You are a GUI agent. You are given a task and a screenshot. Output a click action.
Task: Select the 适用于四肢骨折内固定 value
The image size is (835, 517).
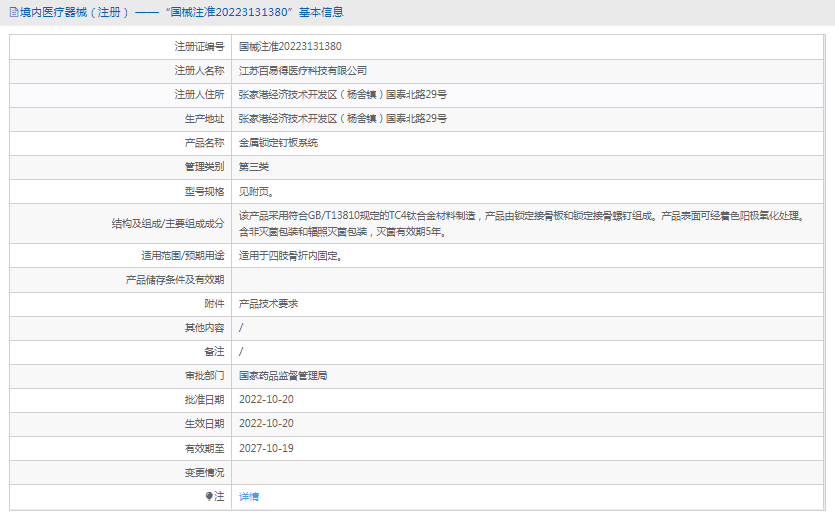click(290, 256)
